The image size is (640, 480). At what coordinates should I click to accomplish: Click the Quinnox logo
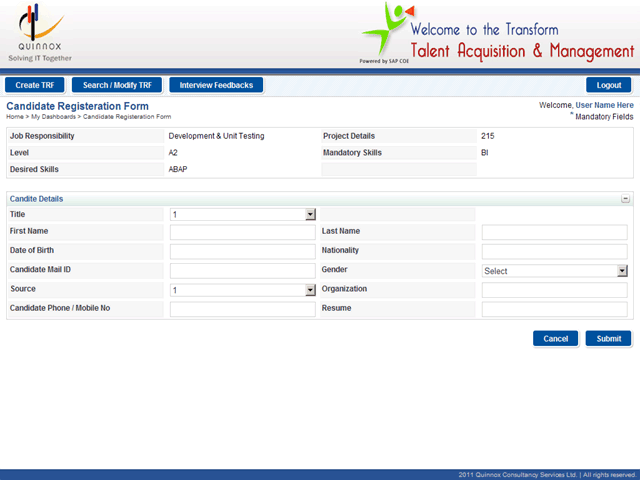(x=38, y=32)
